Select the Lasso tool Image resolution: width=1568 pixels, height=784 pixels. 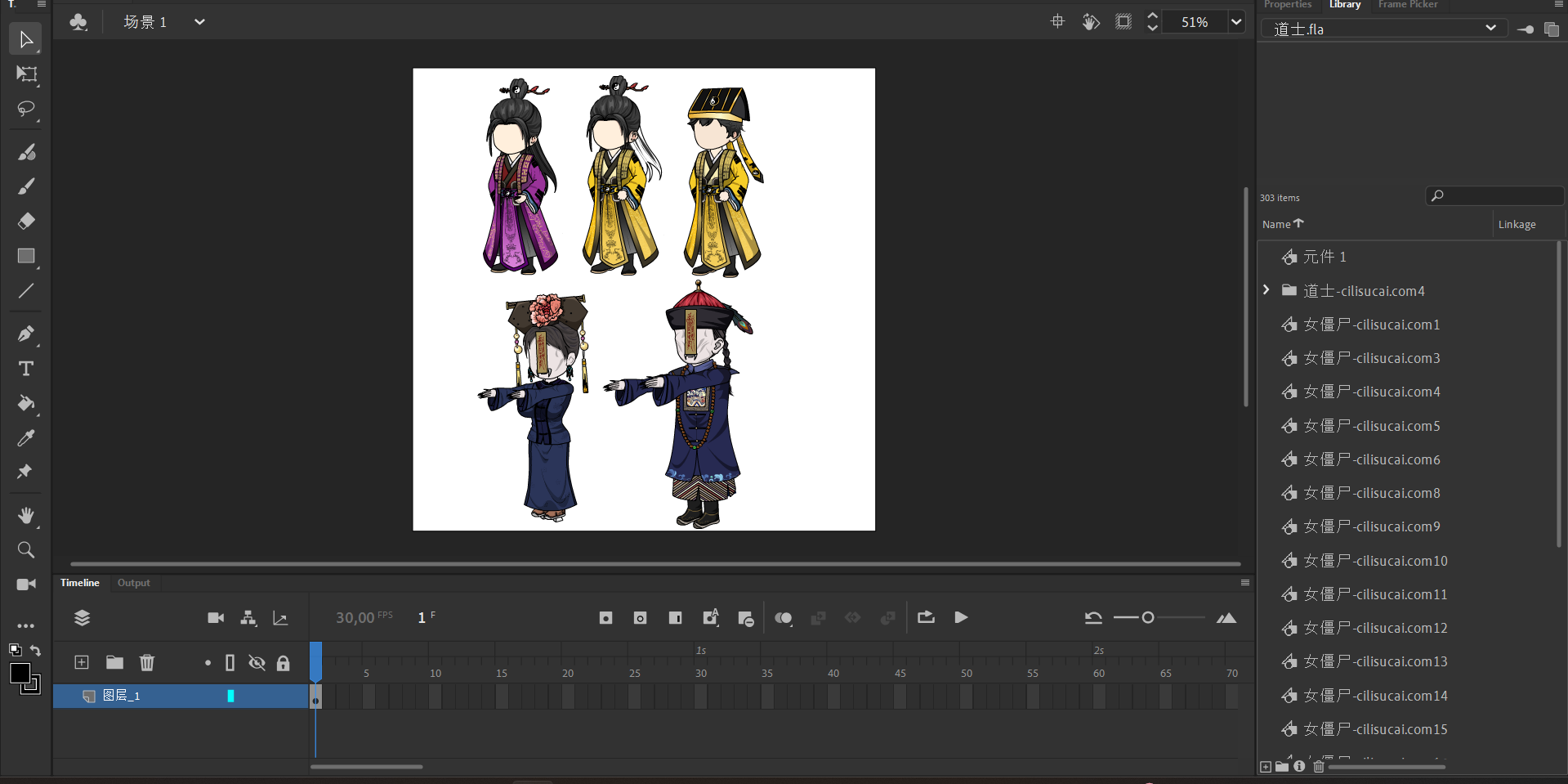[x=26, y=109]
